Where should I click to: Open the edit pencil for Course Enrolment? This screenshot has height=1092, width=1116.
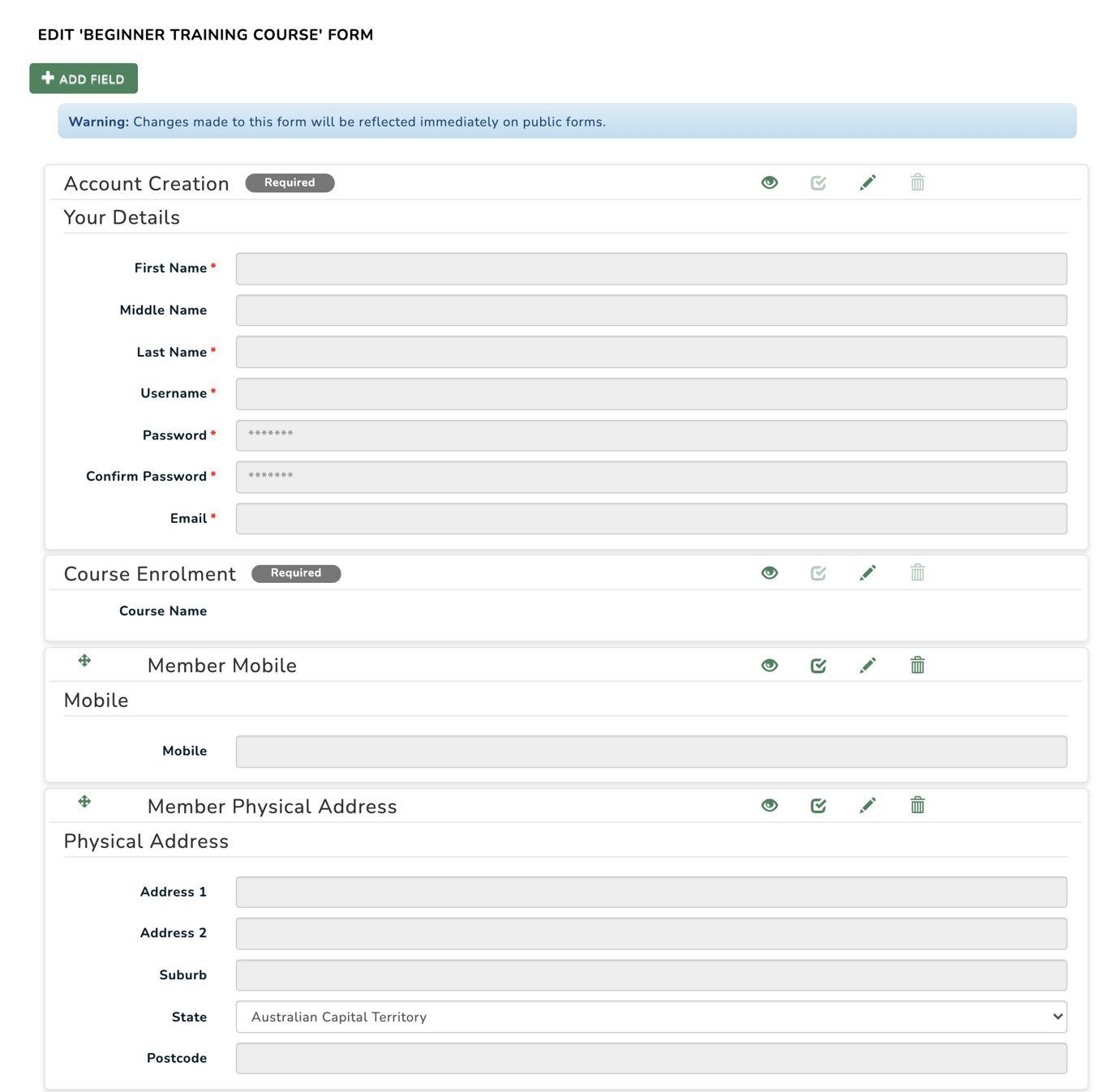[x=867, y=572]
